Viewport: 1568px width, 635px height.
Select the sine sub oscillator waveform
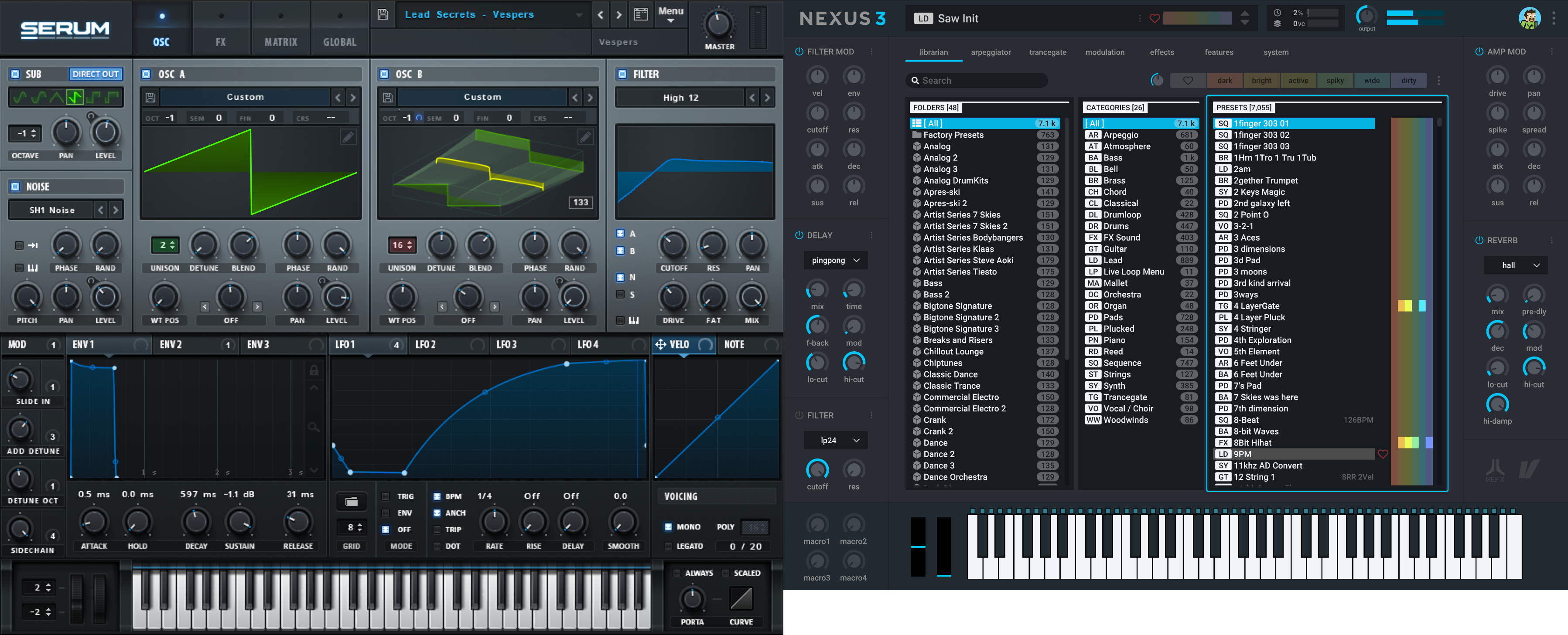(20, 97)
